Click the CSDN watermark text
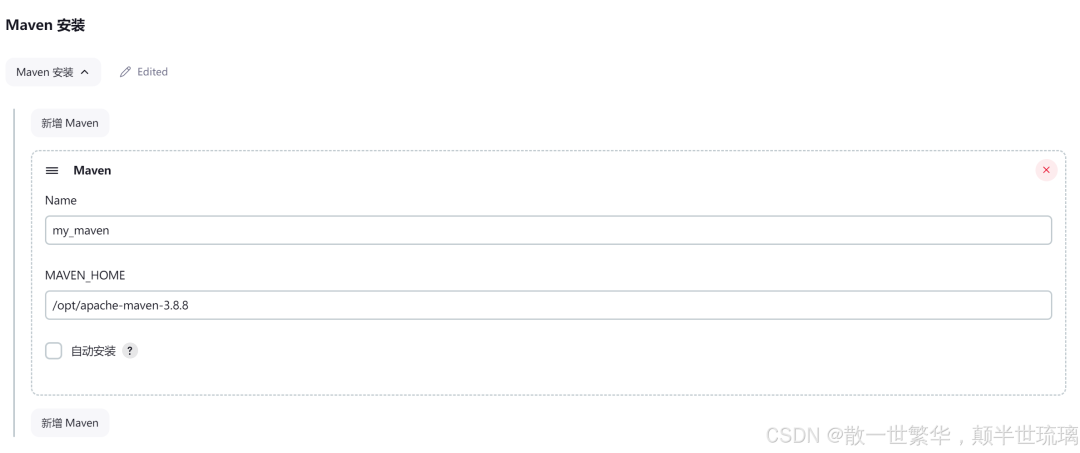1080x453 pixels. pyautogui.click(x=922, y=434)
